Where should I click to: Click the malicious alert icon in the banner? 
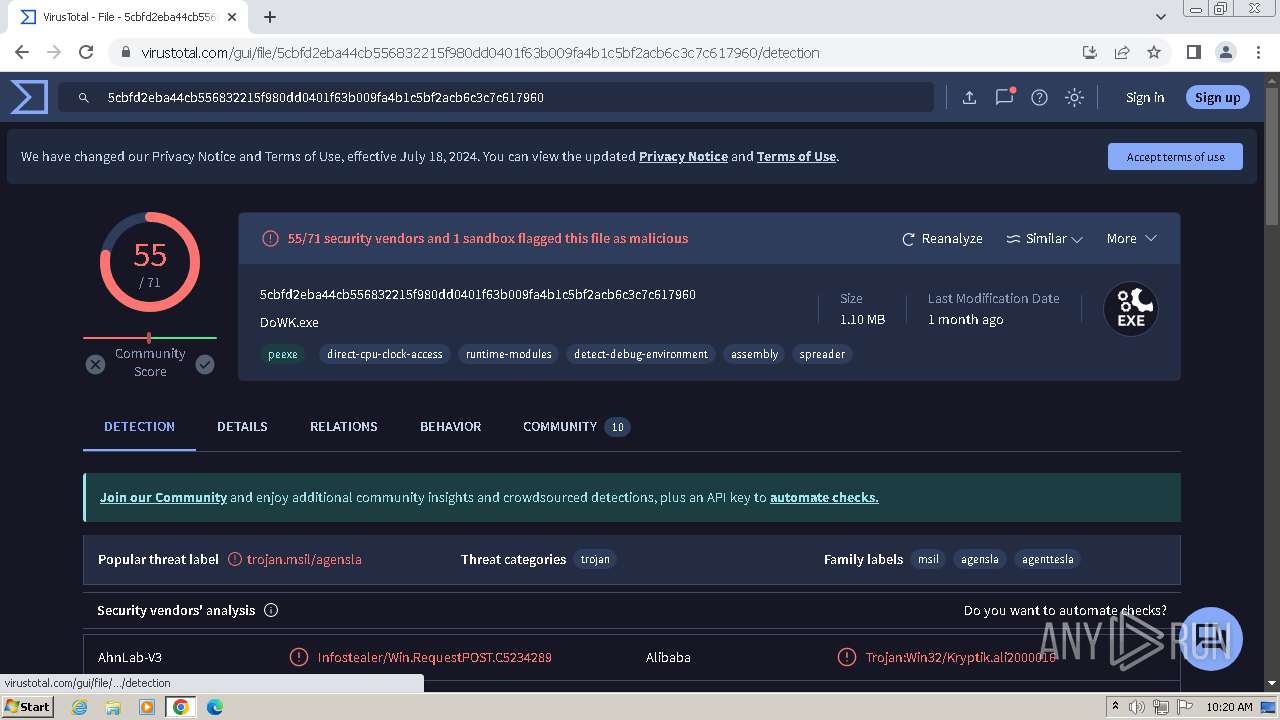(x=270, y=238)
